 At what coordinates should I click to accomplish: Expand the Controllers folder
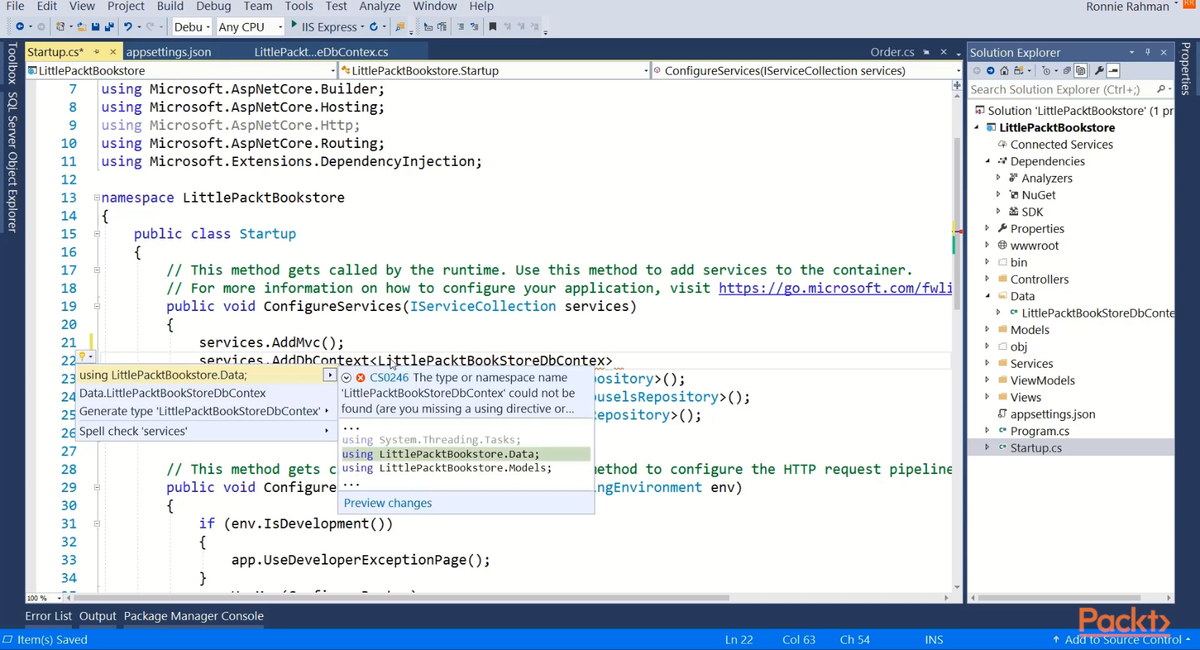(x=988, y=279)
